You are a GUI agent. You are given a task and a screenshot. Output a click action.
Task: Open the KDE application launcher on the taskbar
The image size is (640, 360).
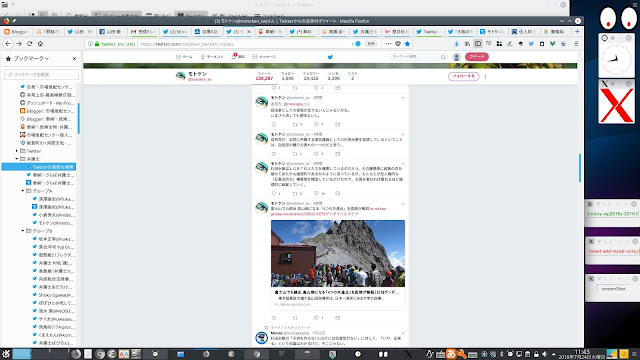tap(6, 354)
